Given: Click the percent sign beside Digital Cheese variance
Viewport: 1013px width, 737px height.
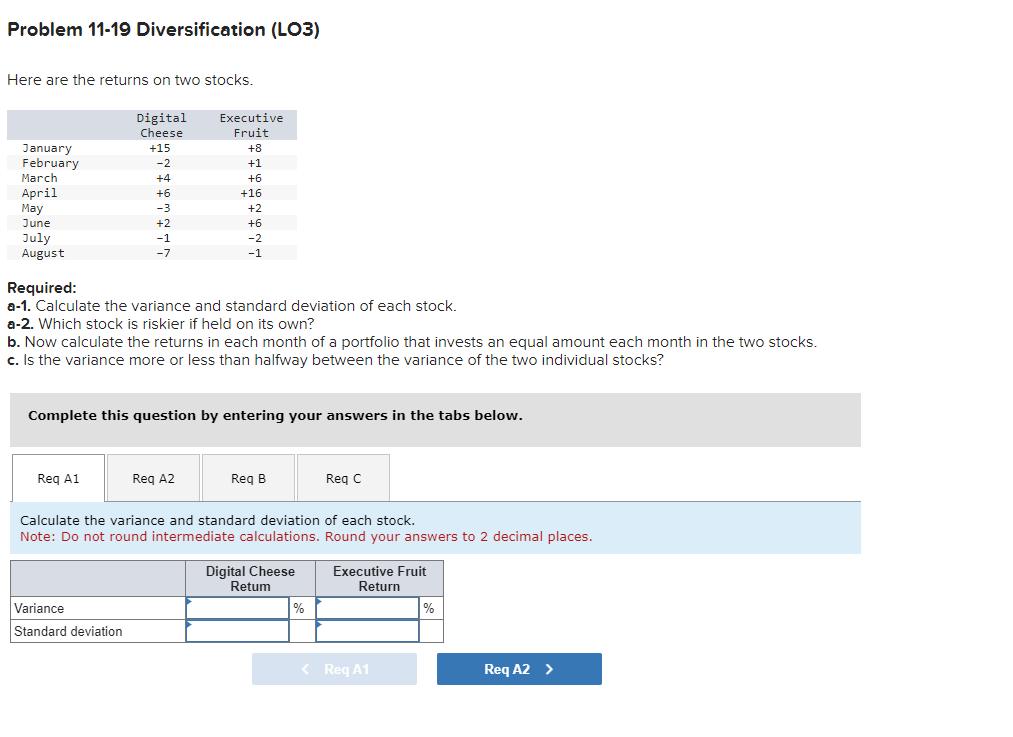Looking at the screenshot, I should point(298,607).
